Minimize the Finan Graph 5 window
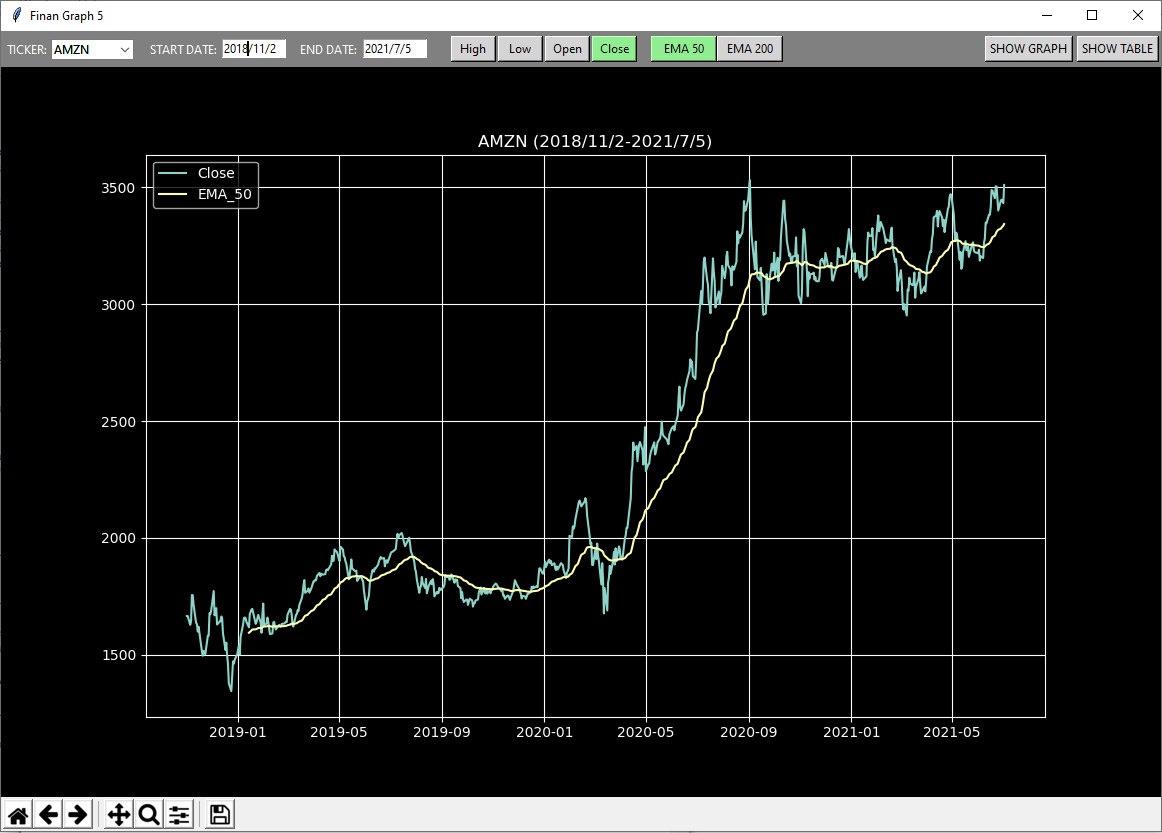1162x833 pixels. 1047,15
